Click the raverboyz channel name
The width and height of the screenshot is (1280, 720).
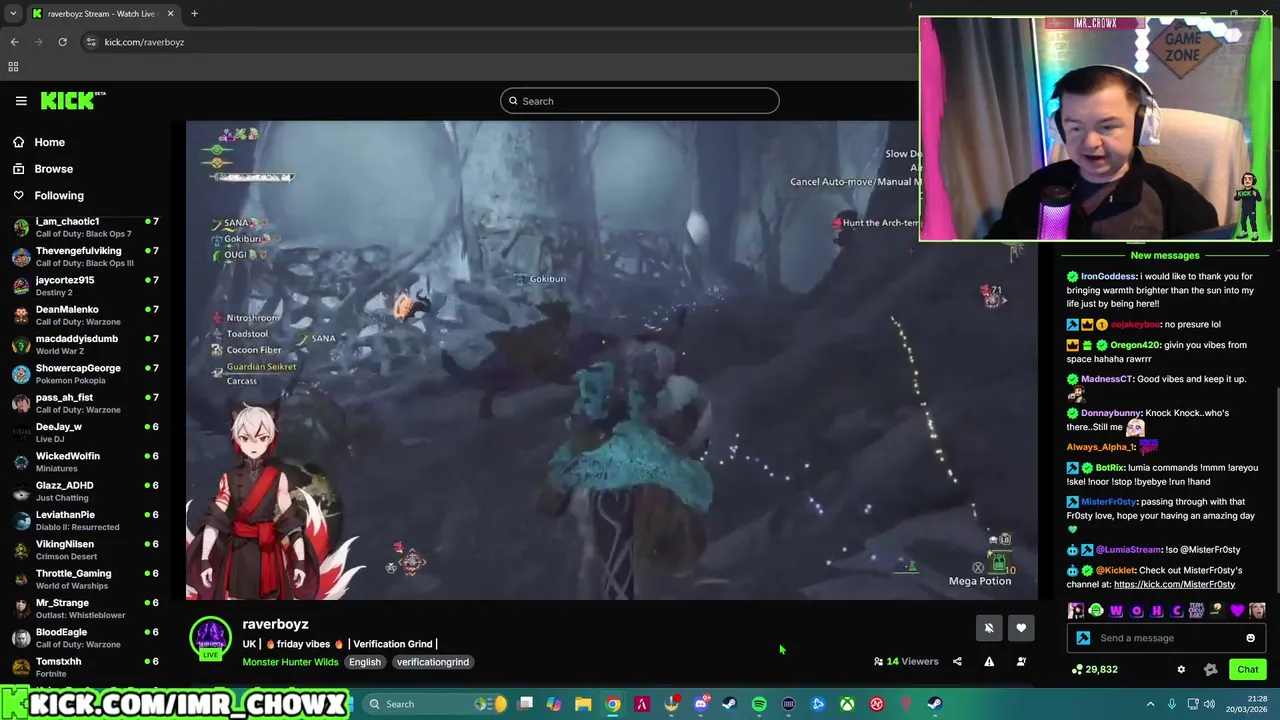click(x=275, y=624)
